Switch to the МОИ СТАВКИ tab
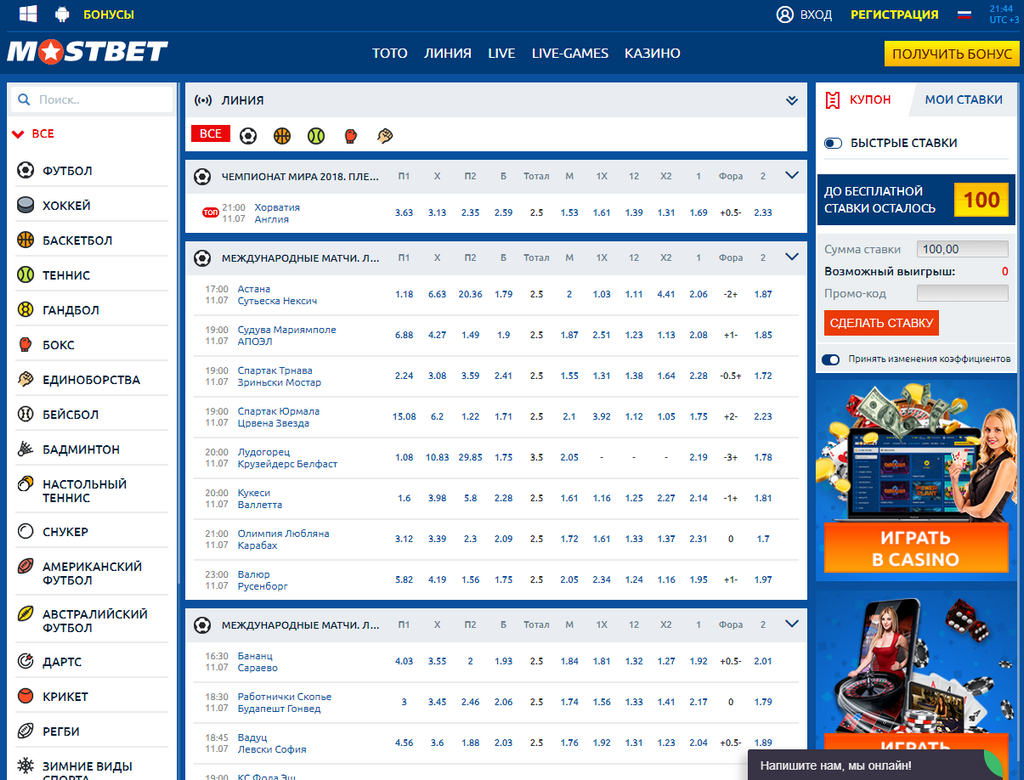The image size is (1024, 780). coord(963,99)
